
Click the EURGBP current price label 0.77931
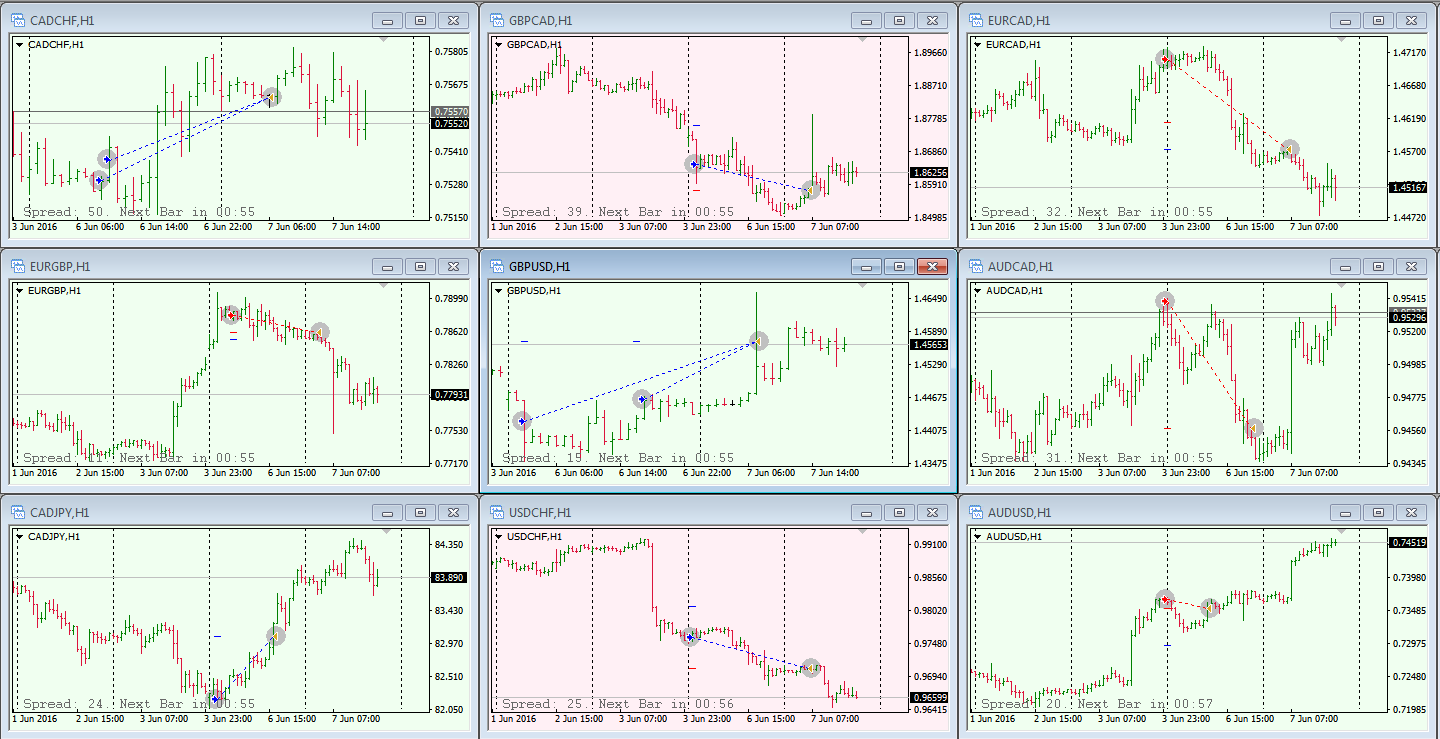[x=451, y=395]
